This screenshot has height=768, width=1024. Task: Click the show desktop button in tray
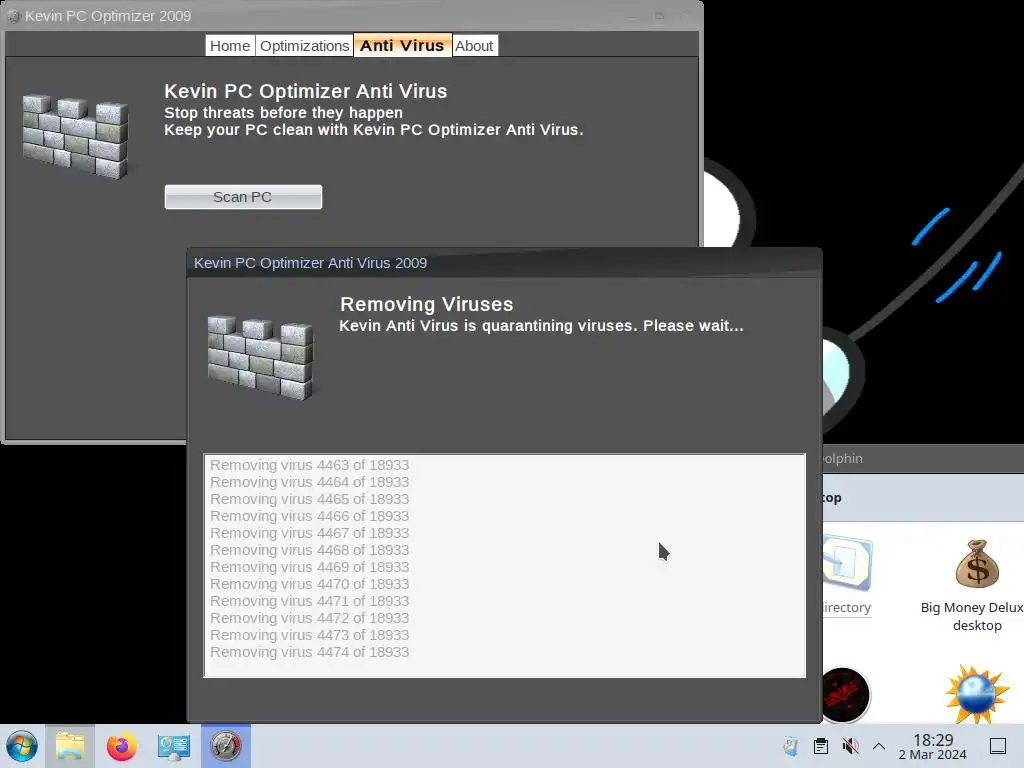point(998,746)
